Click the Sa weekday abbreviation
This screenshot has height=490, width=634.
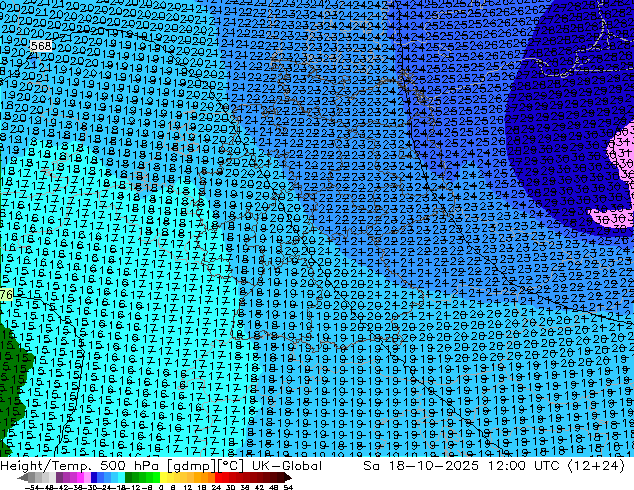click(x=371, y=466)
